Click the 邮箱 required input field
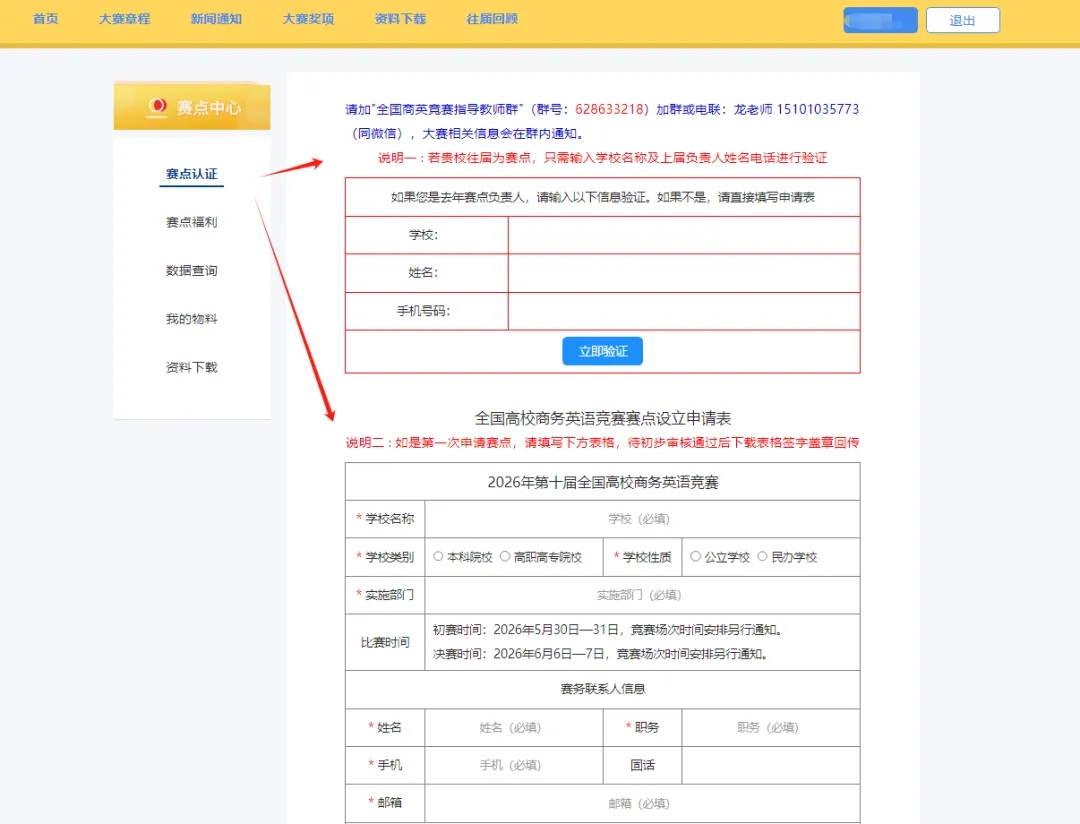Image resolution: width=1080 pixels, height=824 pixels. pyautogui.click(x=640, y=803)
